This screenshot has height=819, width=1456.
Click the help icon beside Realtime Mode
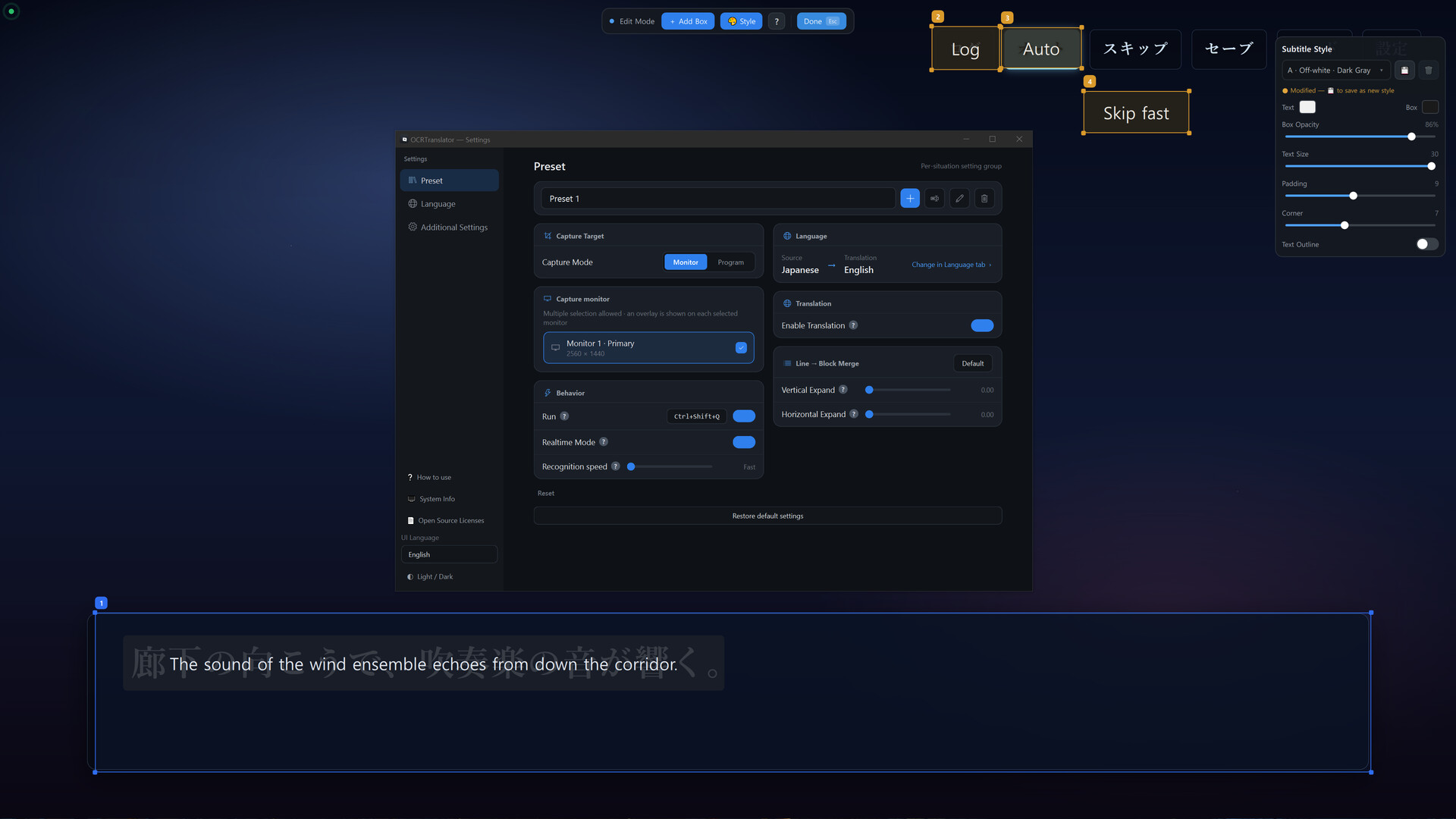coord(604,442)
